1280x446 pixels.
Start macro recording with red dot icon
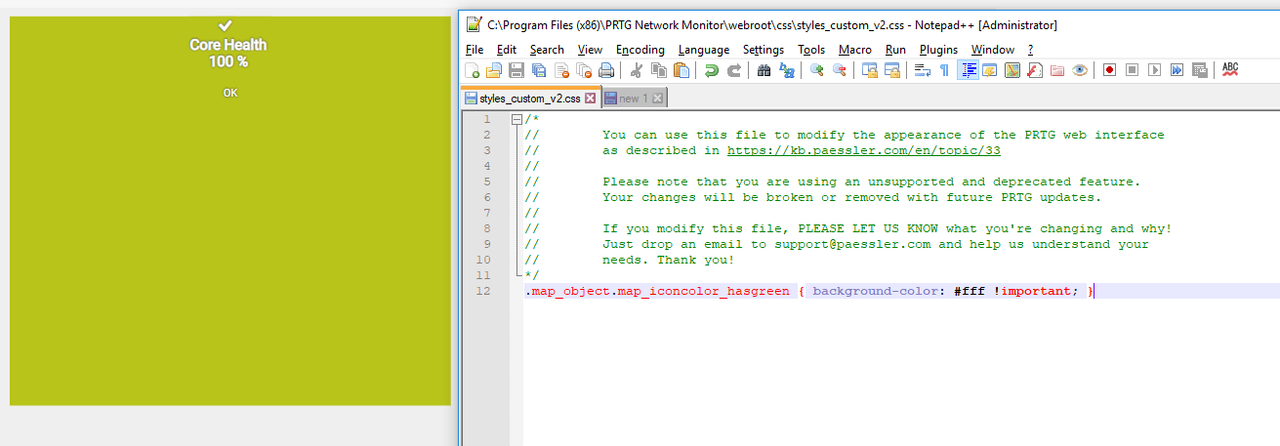tap(1109, 70)
